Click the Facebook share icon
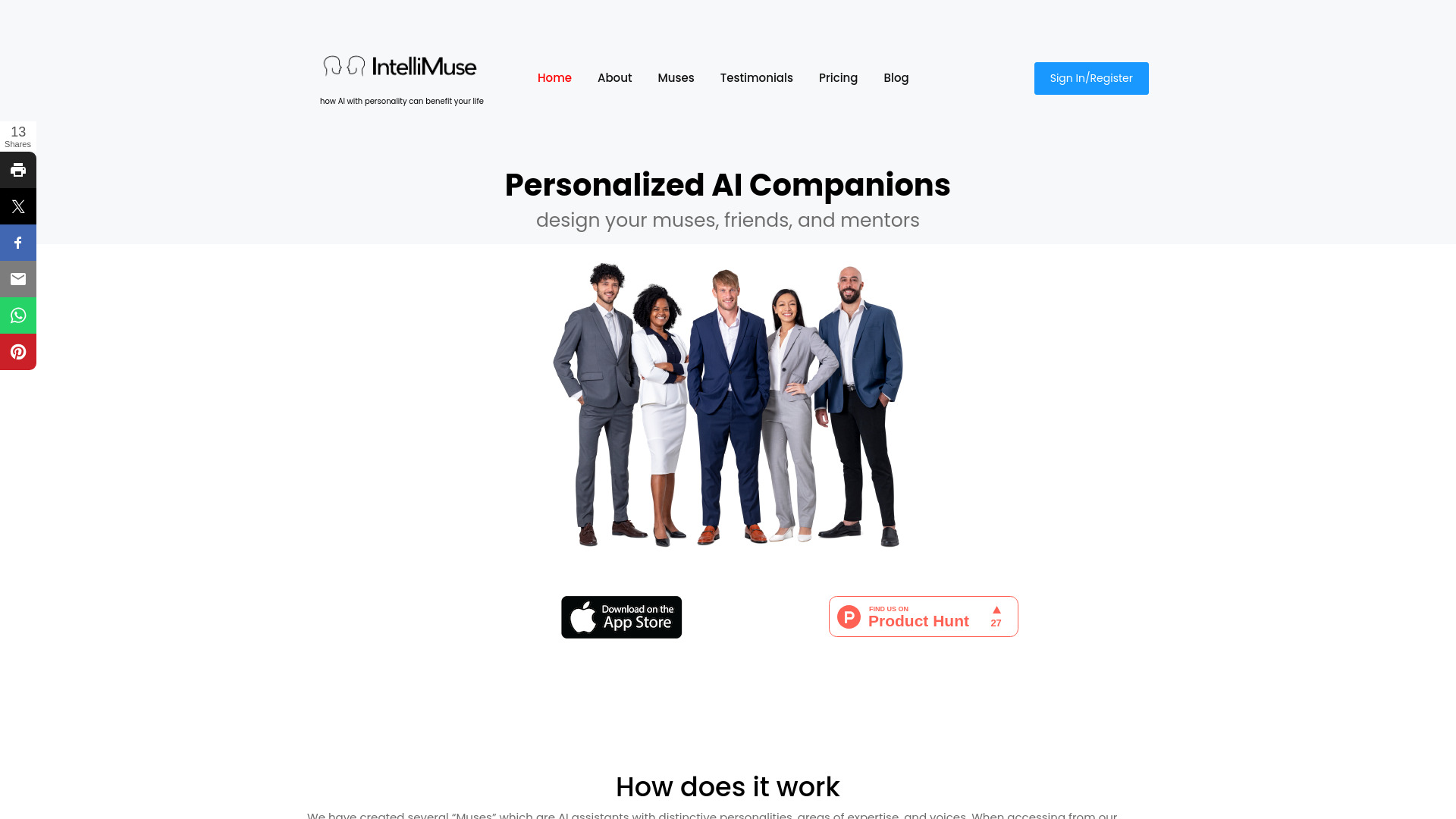1456x819 pixels. (18, 242)
